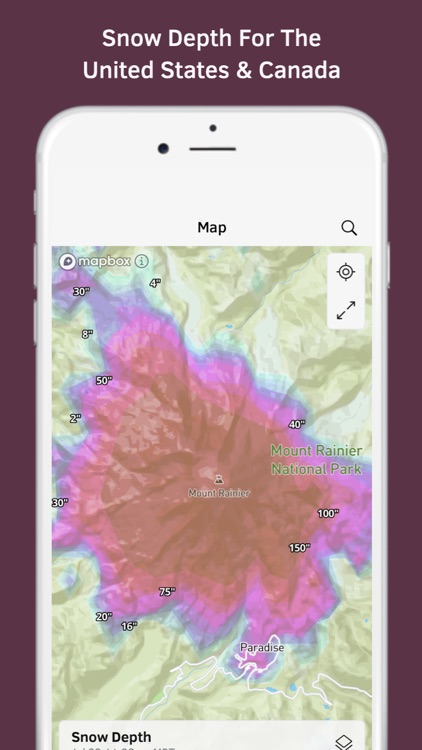This screenshot has height=750, width=422.
Task: Tap the 16" snow depth label
Action: click(129, 626)
